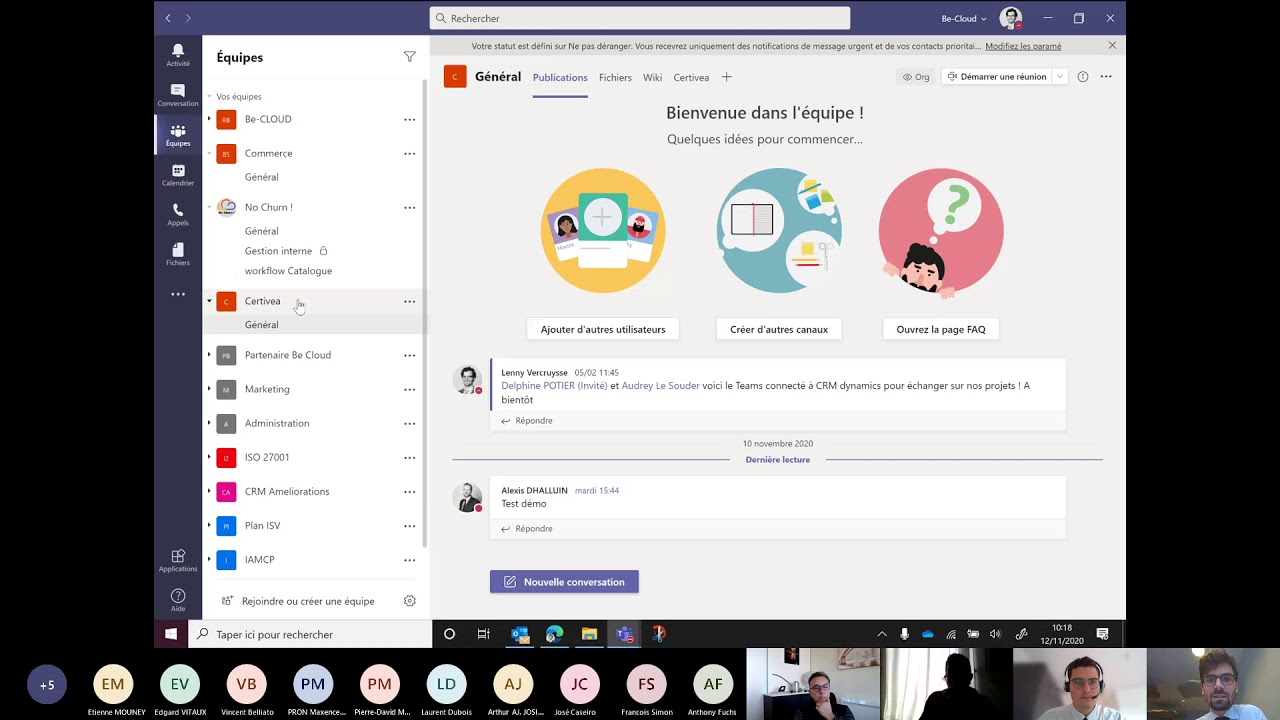
Task: Expand the Partenaire Be Cloud team
Action: click(x=209, y=355)
